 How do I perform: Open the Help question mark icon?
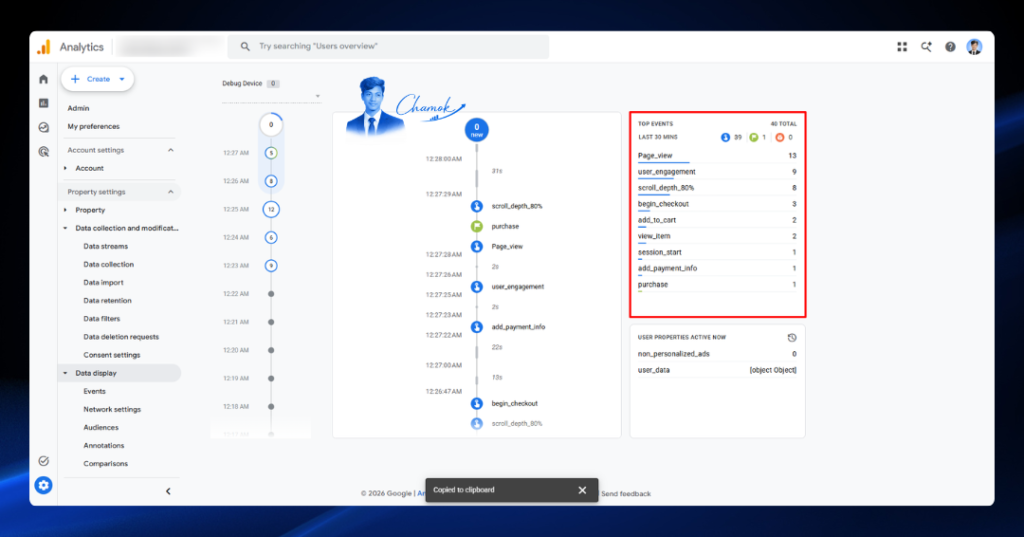pos(950,46)
